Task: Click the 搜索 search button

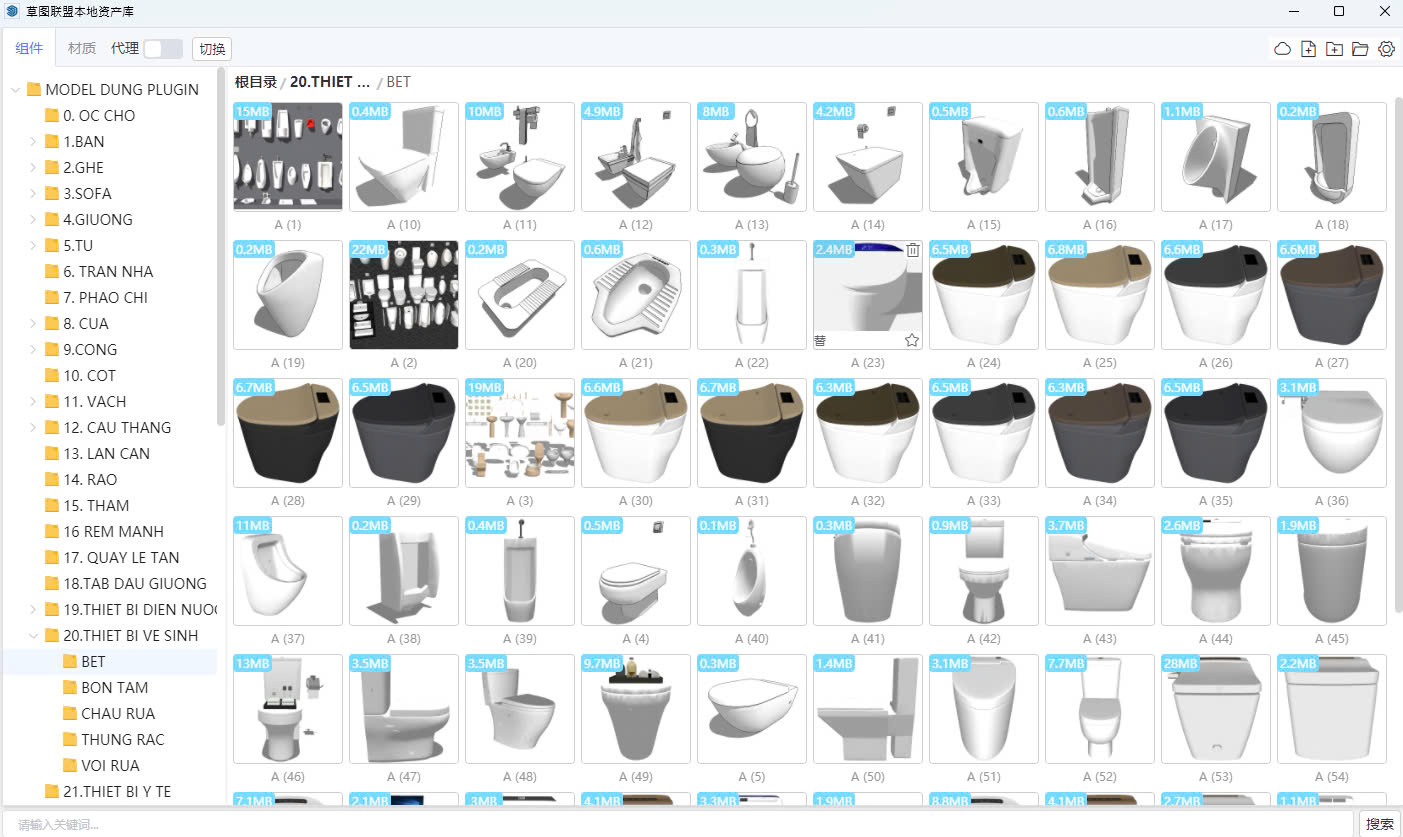Action: pyautogui.click(x=1379, y=824)
